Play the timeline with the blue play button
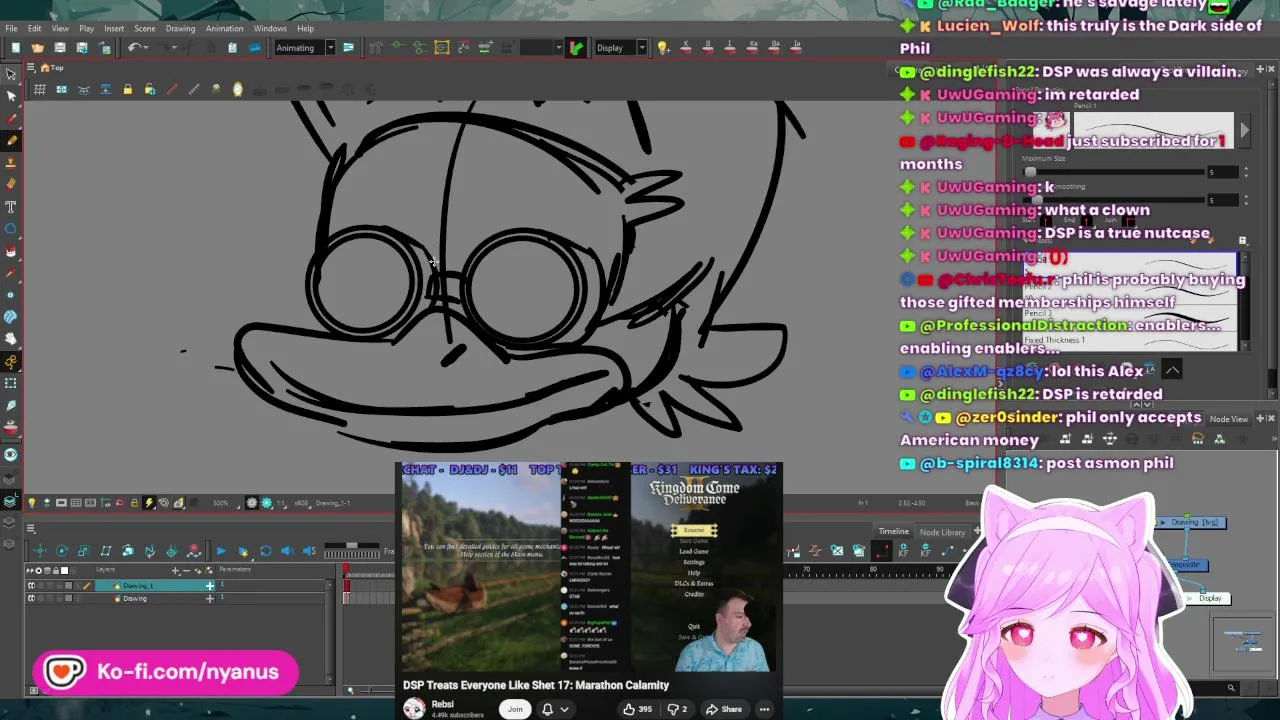 (x=221, y=551)
